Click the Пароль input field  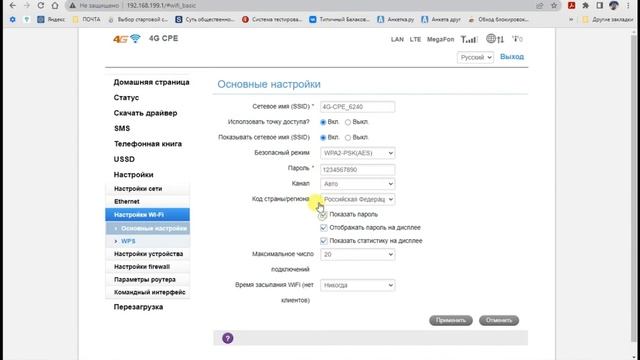358,170
